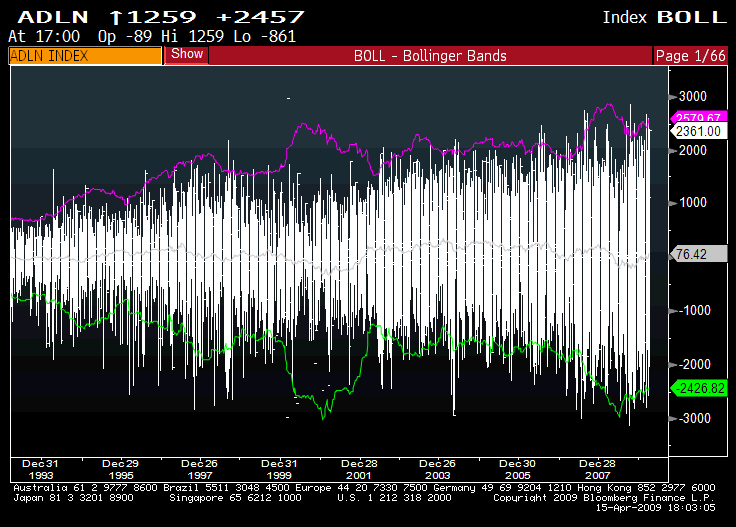Viewport: 736px width, 527px height.
Task: Click the Dec30 2005 date label
Action: coord(517,469)
